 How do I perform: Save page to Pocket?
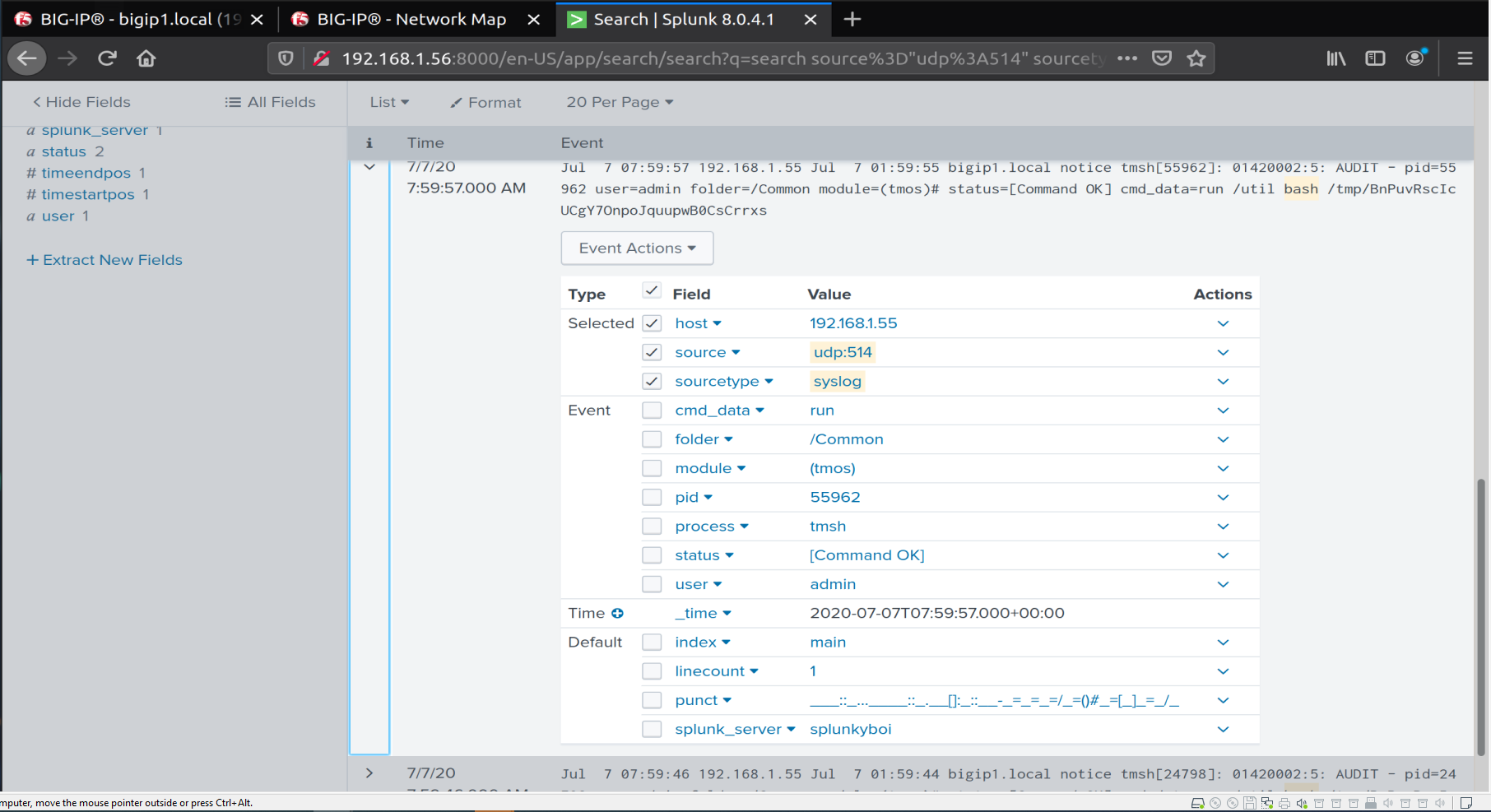tap(1162, 58)
